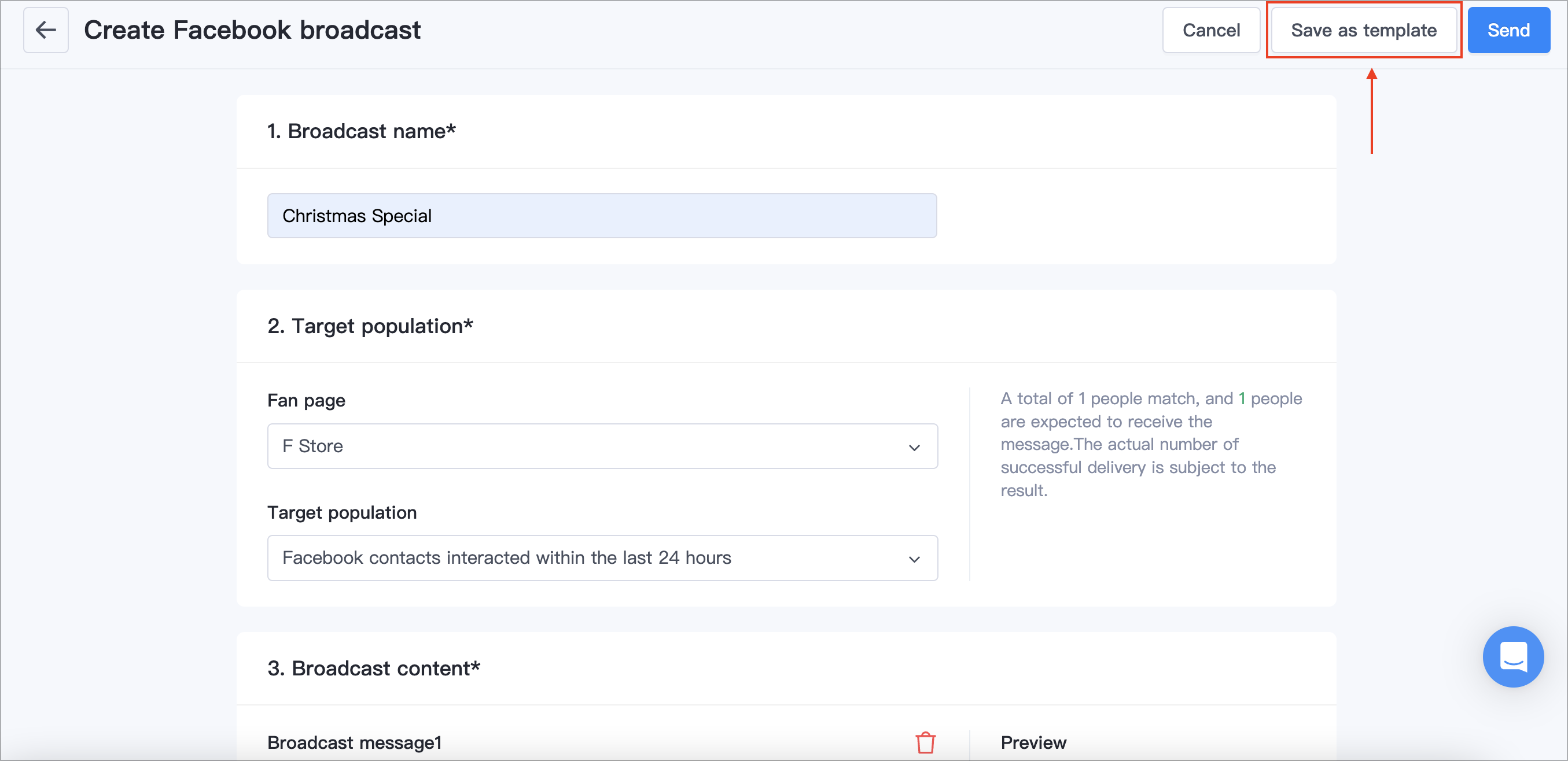Click the 'Broadcast message1' label
Viewport: 1568px width, 761px height.
pyautogui.click(x=354, y=742)
